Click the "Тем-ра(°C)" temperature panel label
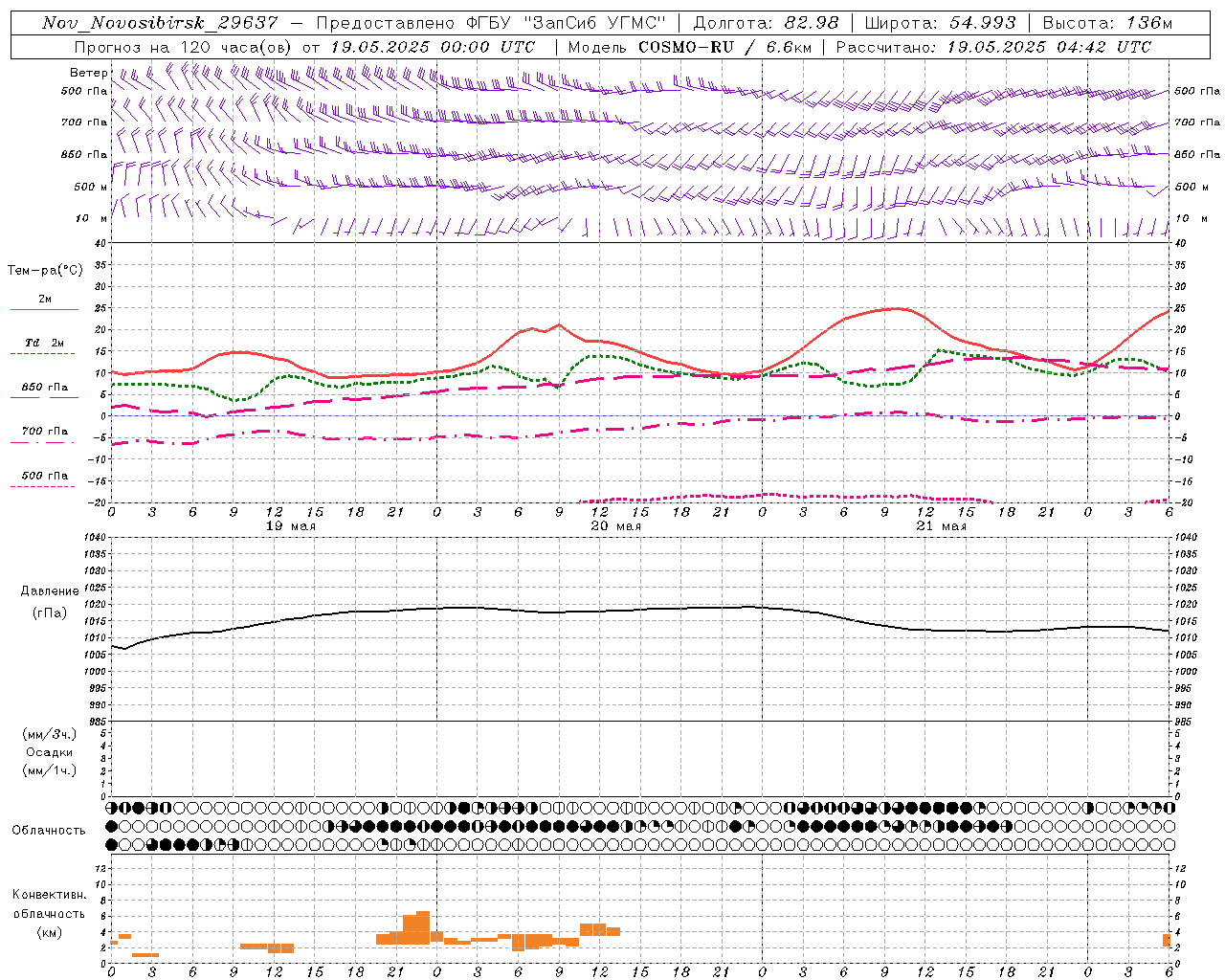The image size is (1225, 980). tap(45, 270)
